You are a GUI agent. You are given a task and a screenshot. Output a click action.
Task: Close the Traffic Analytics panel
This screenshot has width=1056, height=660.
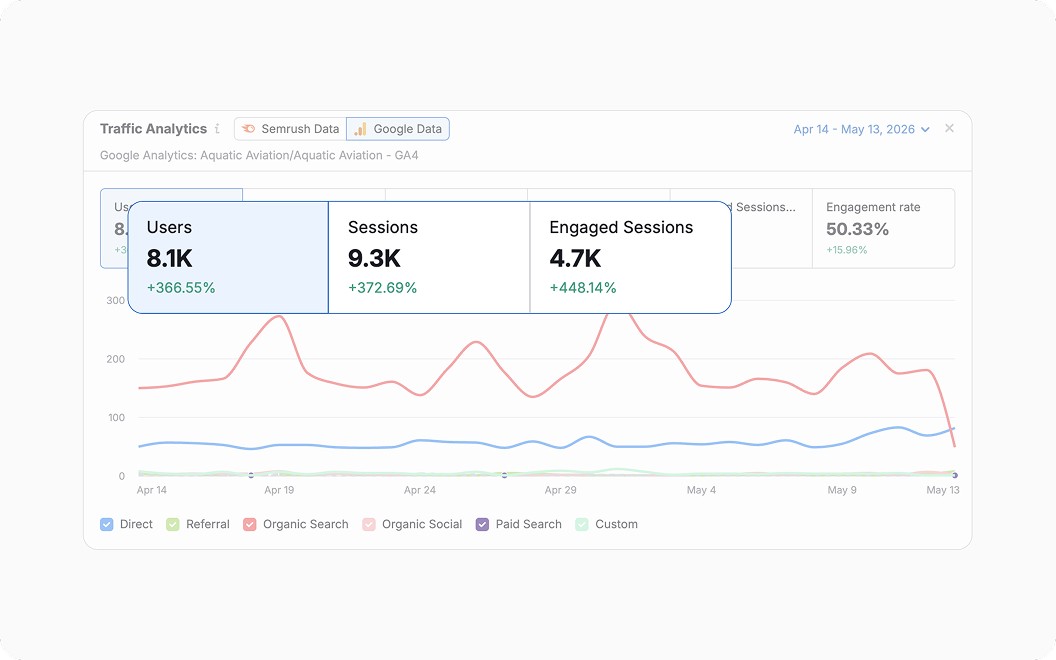[x=949, y=128]
